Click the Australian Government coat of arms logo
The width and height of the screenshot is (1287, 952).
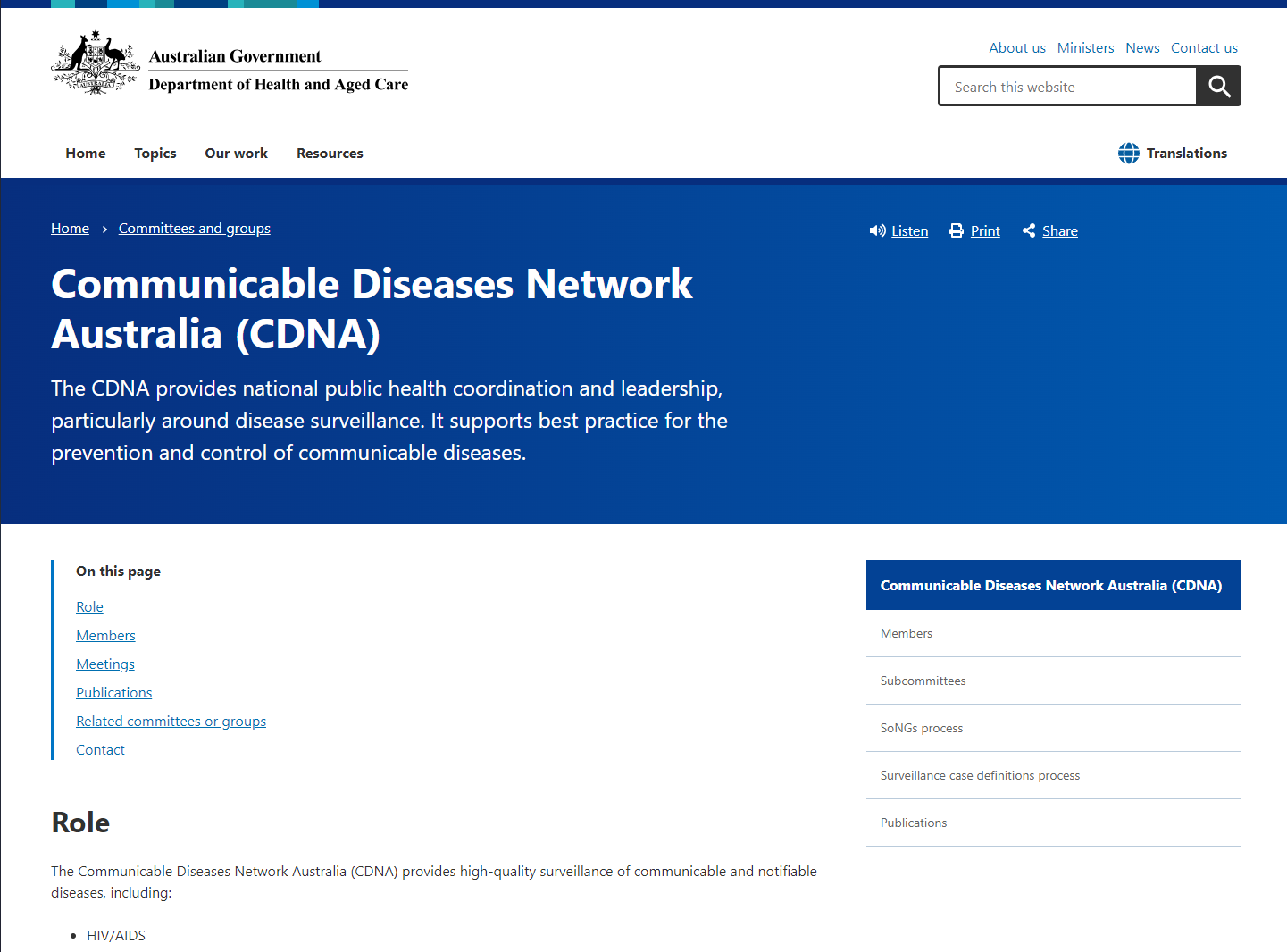point(95,62)
